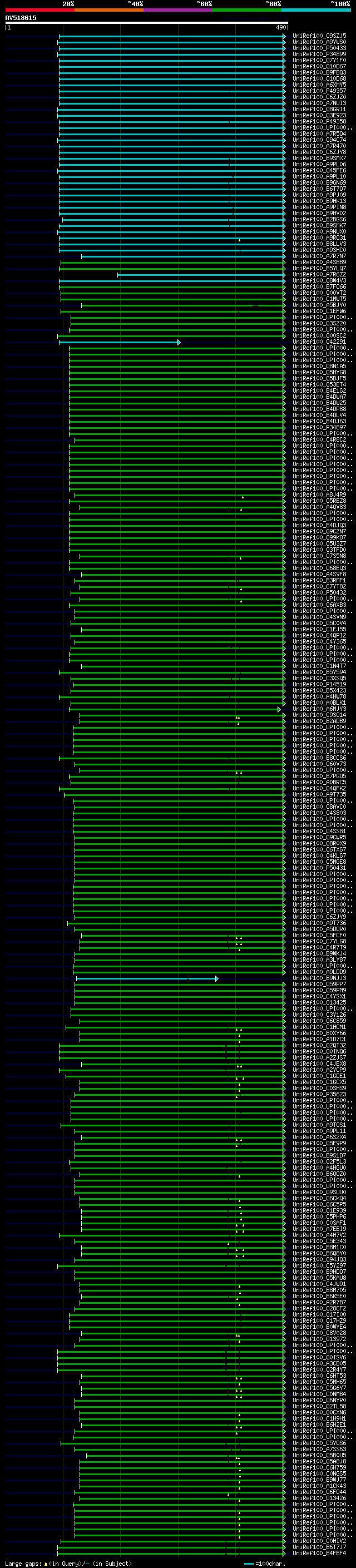Click hit label UniRef100_Q8W4V3
The height and width of the screenshot is (1568, 356).
tap(319, 281)
